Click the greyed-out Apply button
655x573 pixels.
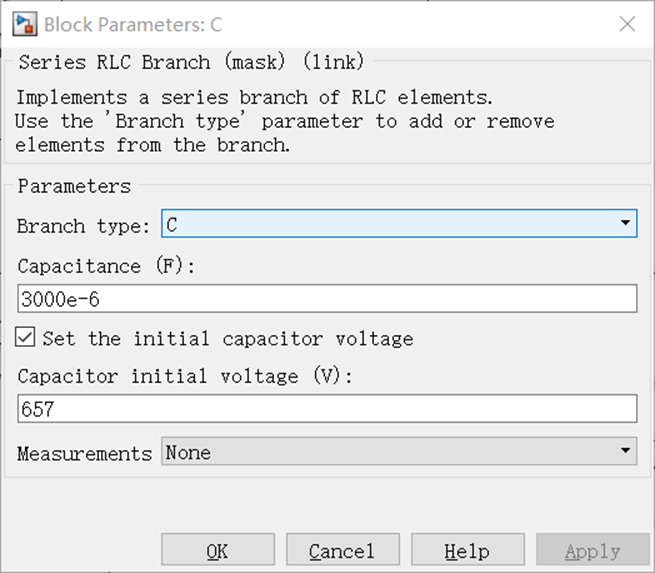point(592,551)
